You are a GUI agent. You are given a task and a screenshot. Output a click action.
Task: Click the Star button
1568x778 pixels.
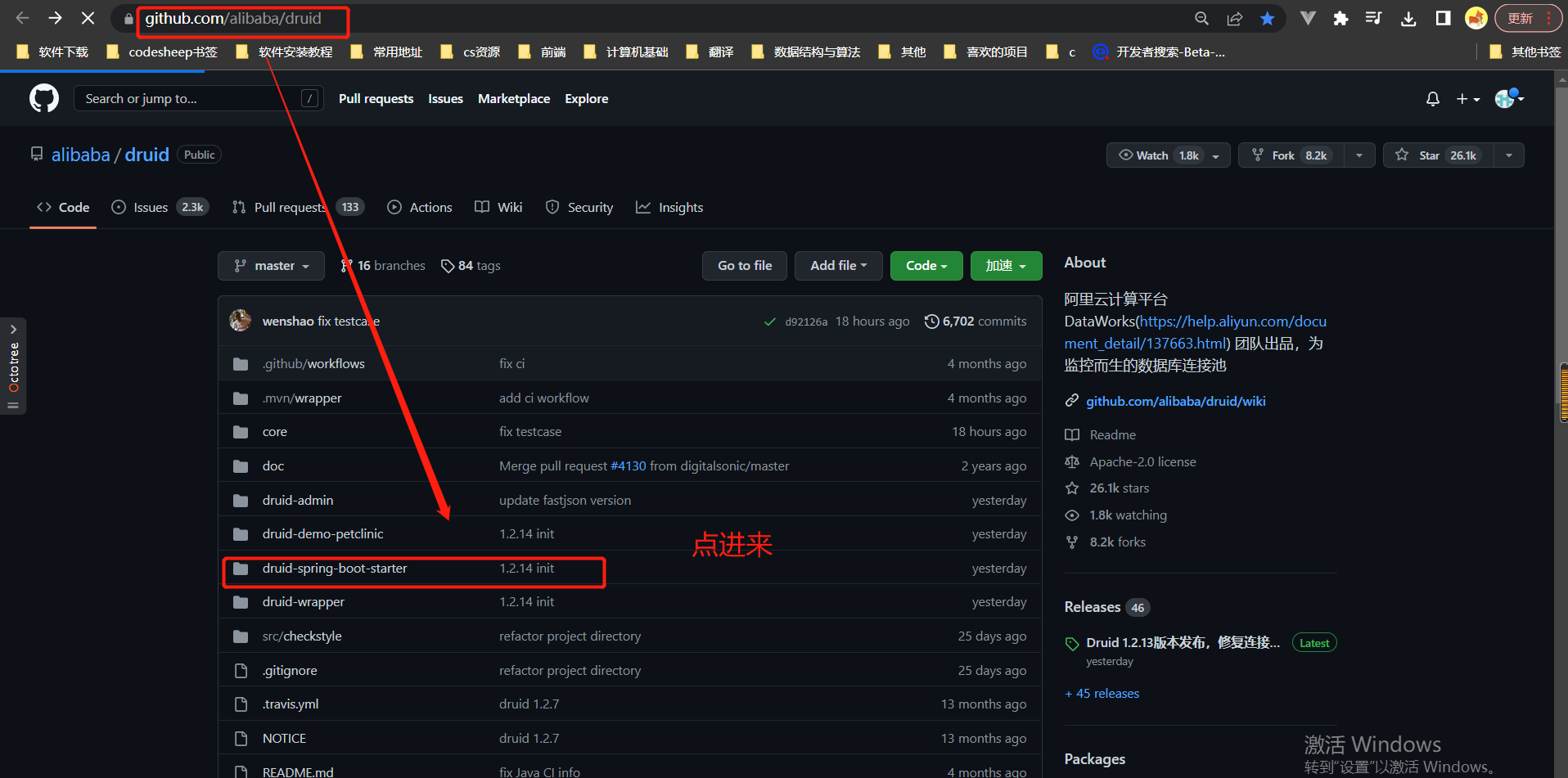pyautogui.click(x=1439, y=155)
